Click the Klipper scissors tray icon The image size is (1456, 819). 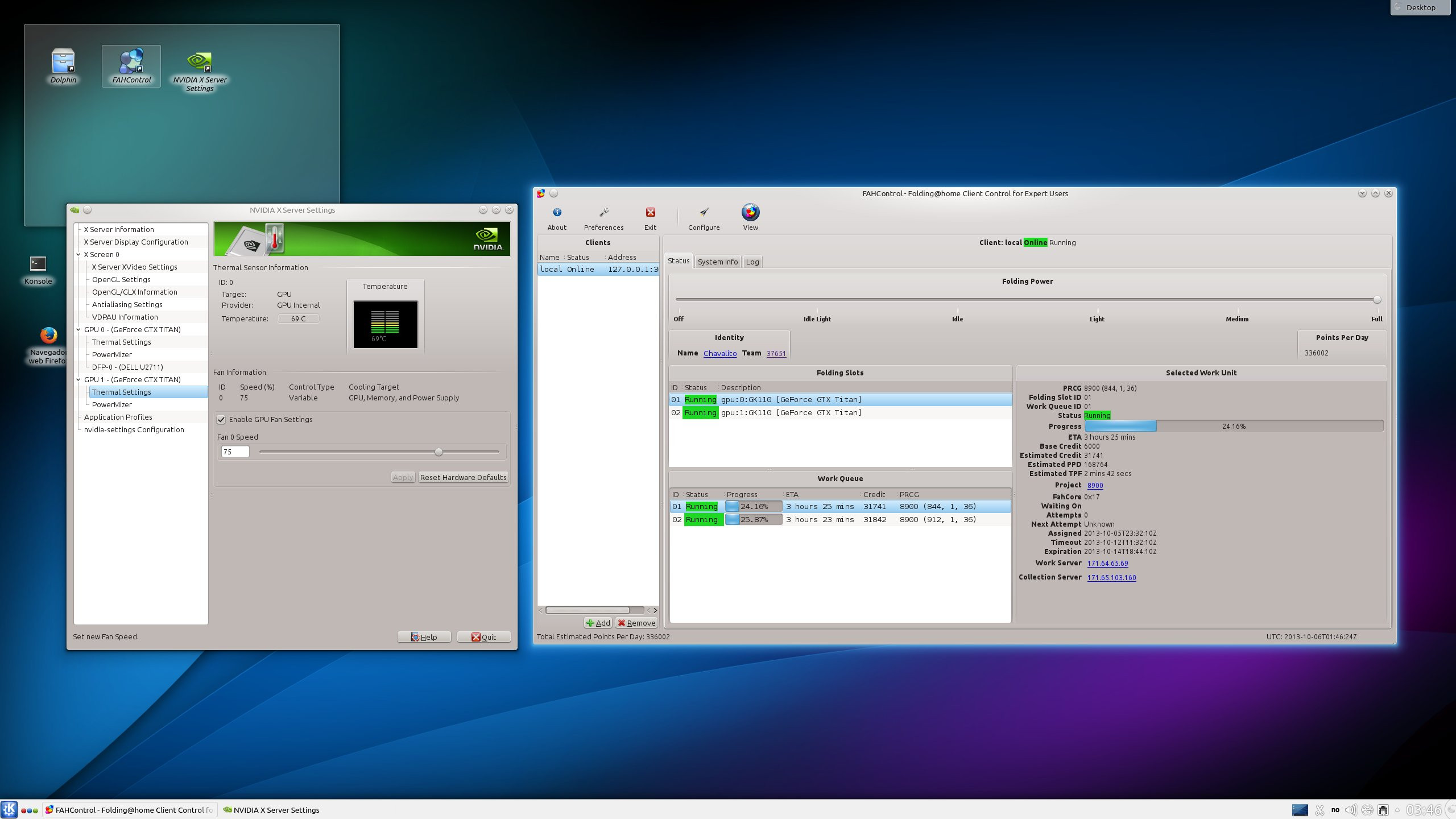coord(1320,810)
